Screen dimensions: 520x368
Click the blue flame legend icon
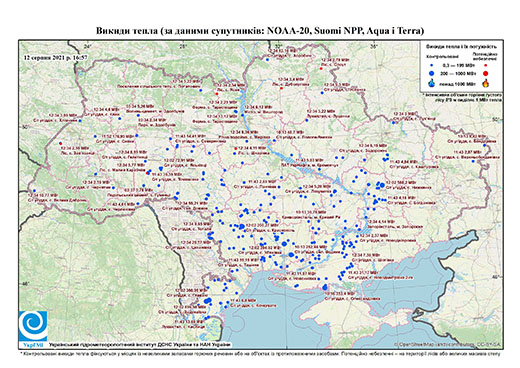click(x=431, y=83)
